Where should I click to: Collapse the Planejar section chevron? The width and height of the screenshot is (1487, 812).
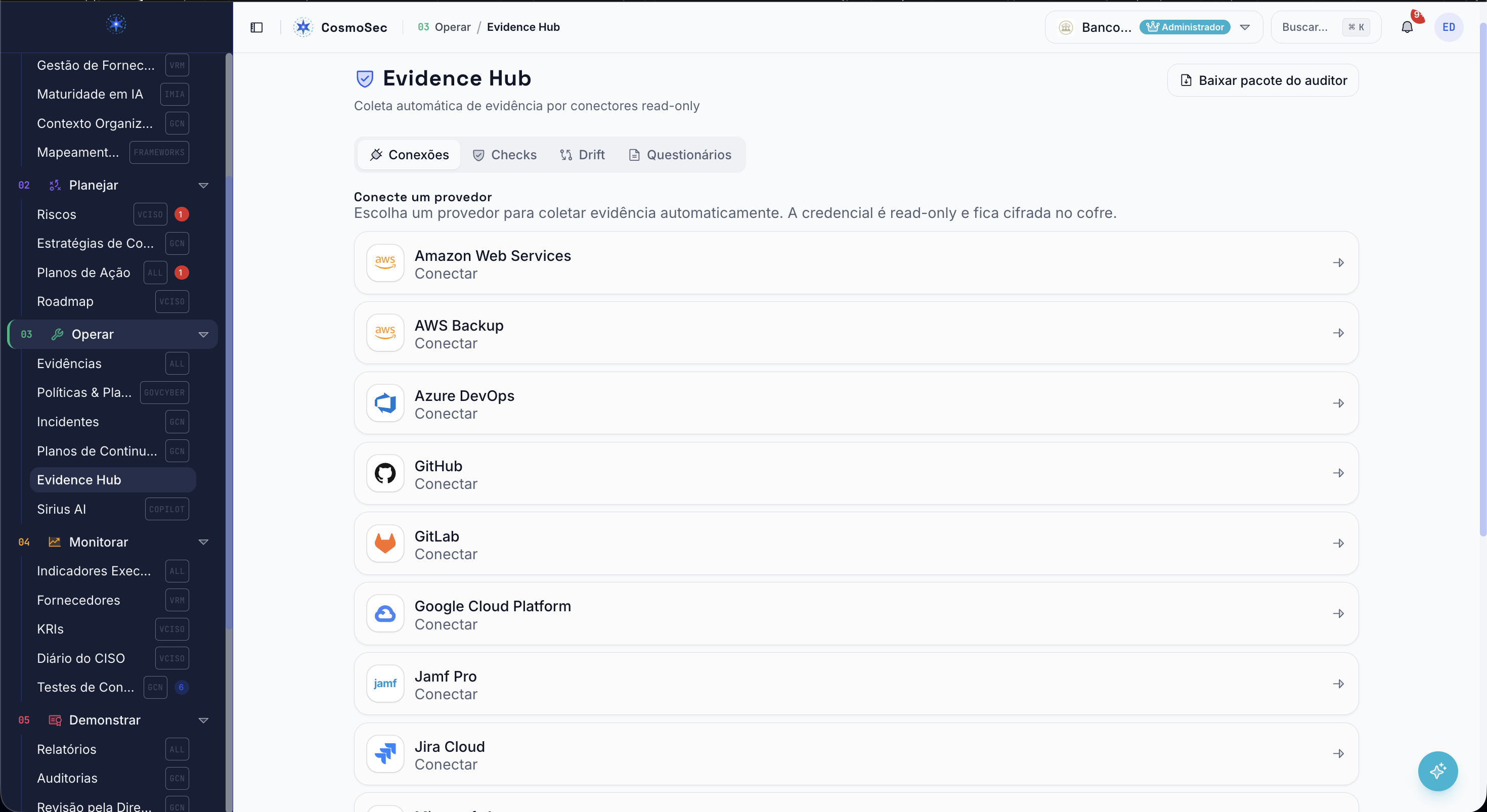click(x=203, y=185)
